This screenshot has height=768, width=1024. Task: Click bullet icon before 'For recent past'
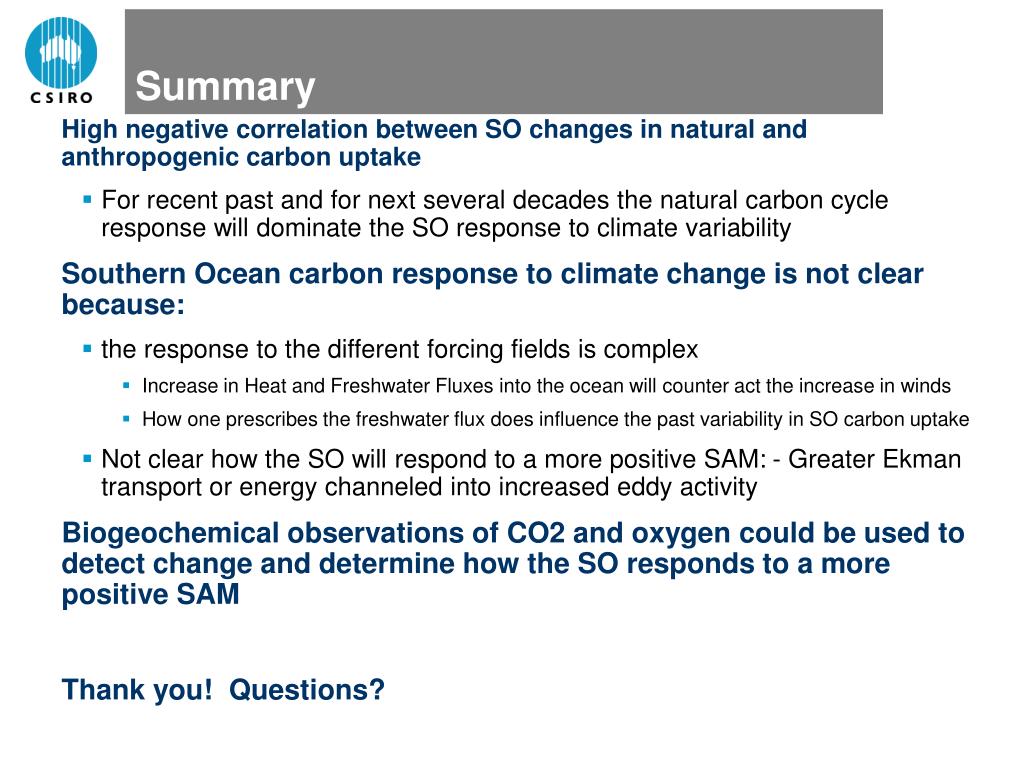(88, 199)
